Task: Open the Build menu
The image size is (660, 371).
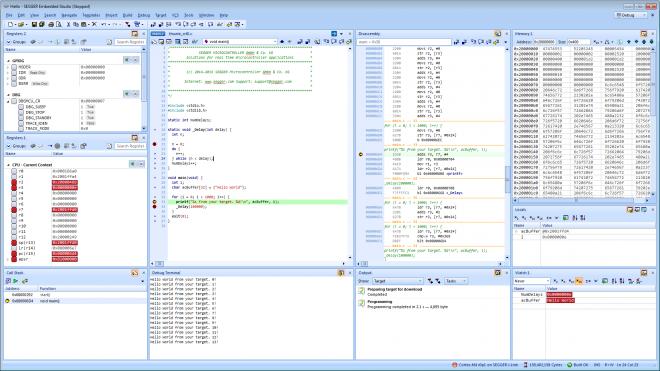Action: pos(127,15)
